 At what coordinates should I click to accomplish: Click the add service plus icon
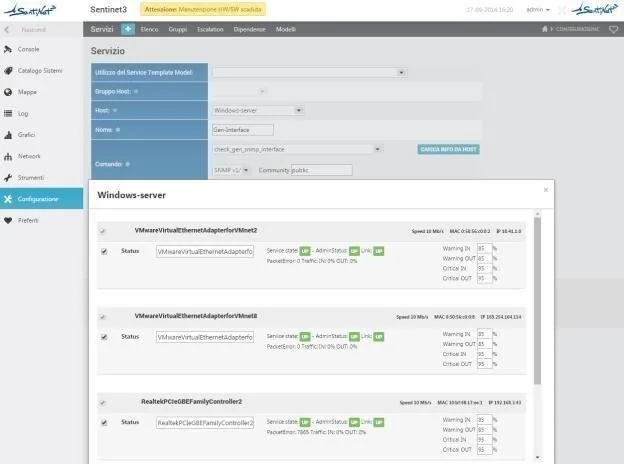point(128,29)
